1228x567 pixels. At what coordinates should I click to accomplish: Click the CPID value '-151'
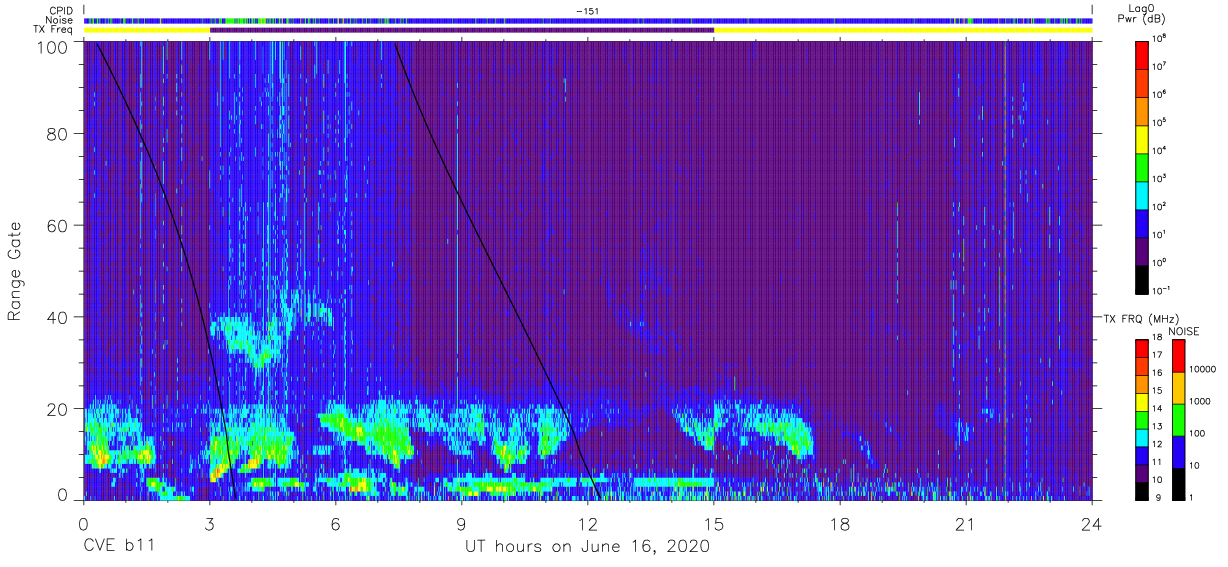point(588,11)
